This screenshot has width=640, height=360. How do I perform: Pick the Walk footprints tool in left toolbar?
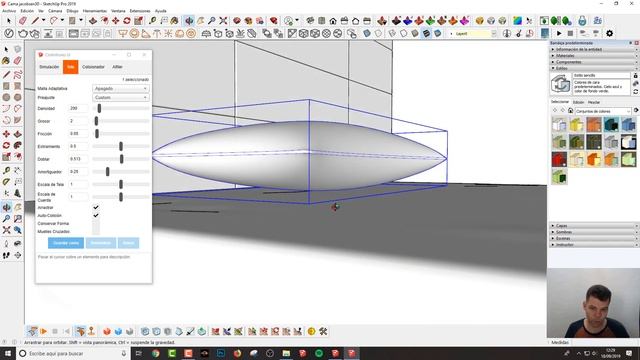click(6, 255)
